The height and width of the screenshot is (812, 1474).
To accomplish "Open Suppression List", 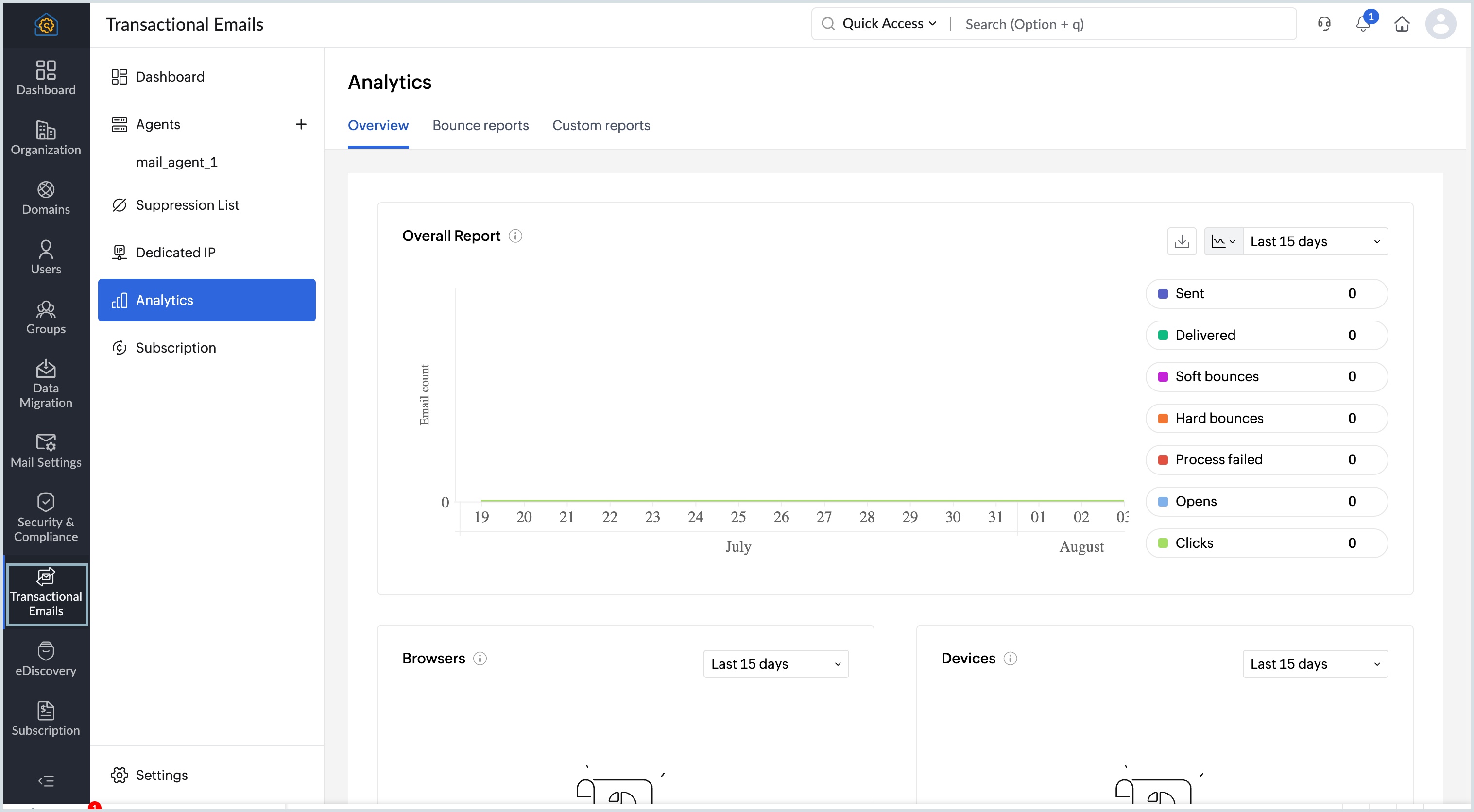I will (206, 205).
